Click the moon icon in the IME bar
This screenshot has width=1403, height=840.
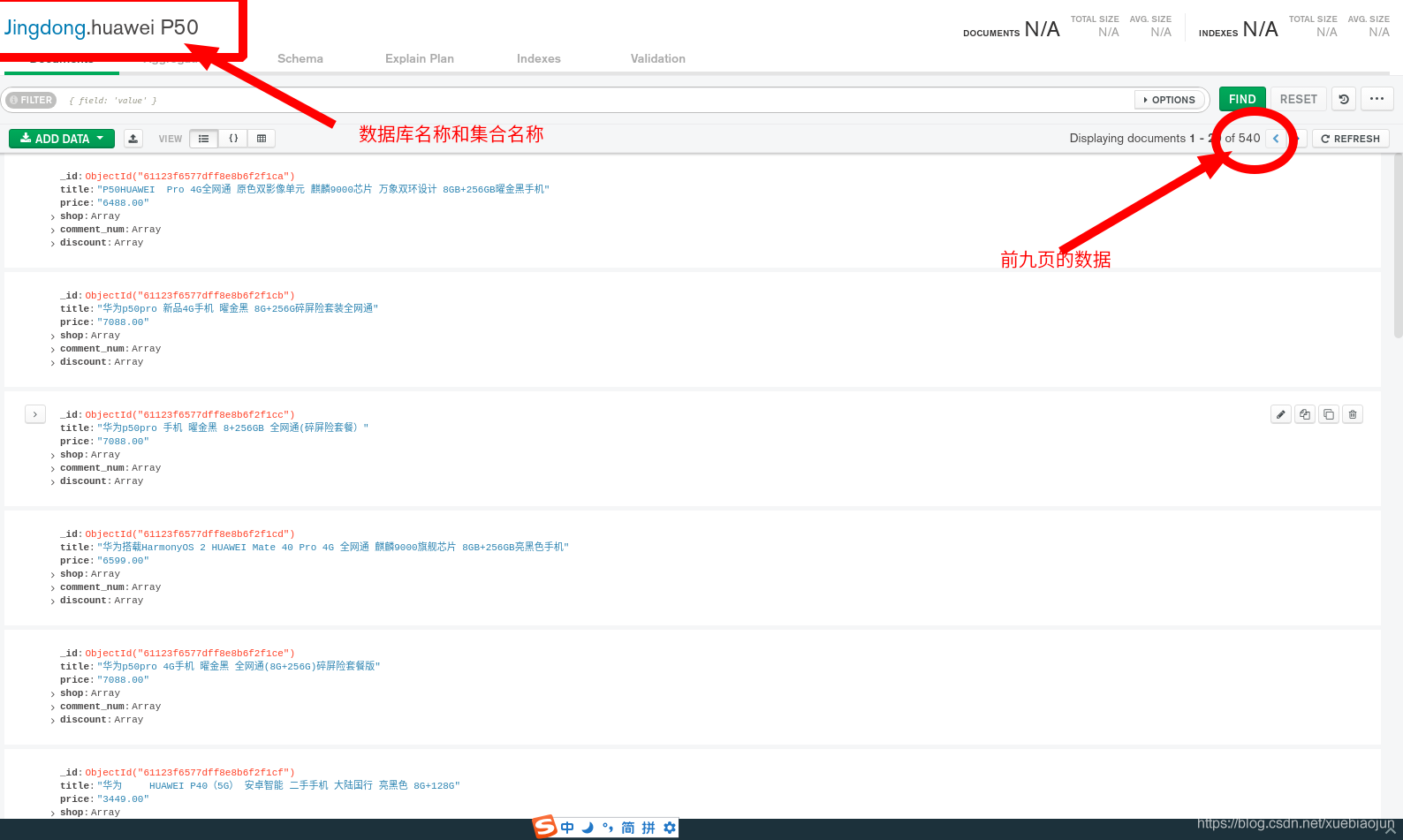pyautogui.click(x=588, y=828)
